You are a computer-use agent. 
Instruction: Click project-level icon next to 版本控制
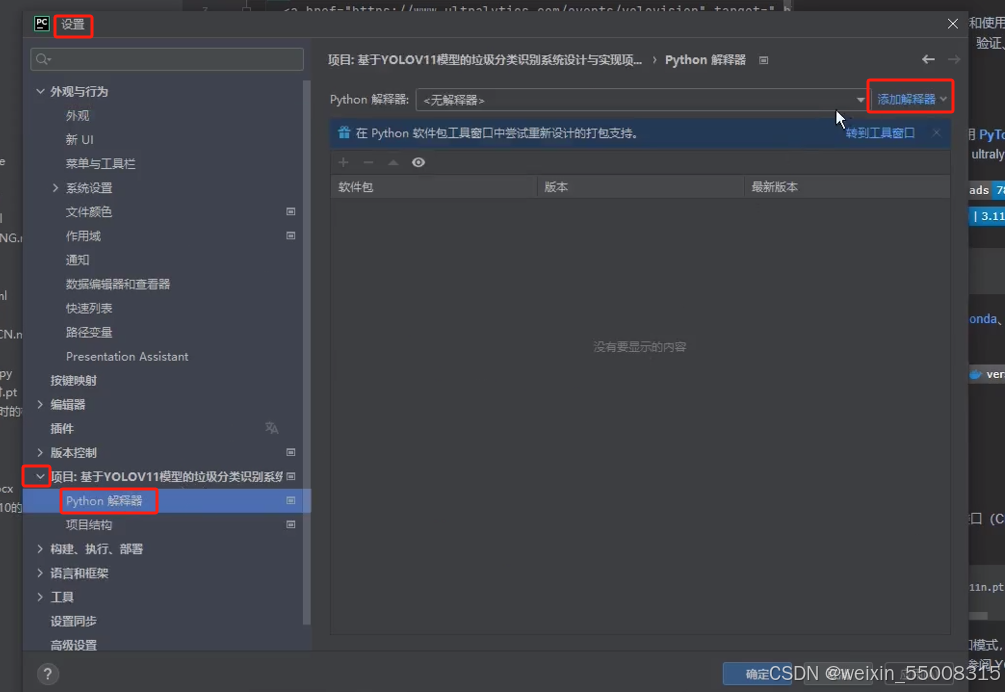(x=291, y=452)
